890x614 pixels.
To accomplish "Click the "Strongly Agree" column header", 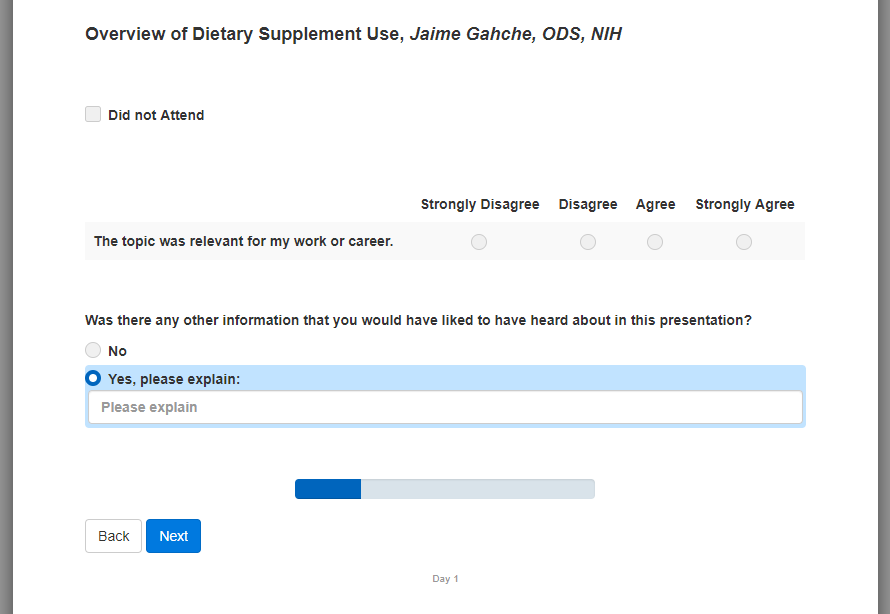I will click(x=745, y=204).
